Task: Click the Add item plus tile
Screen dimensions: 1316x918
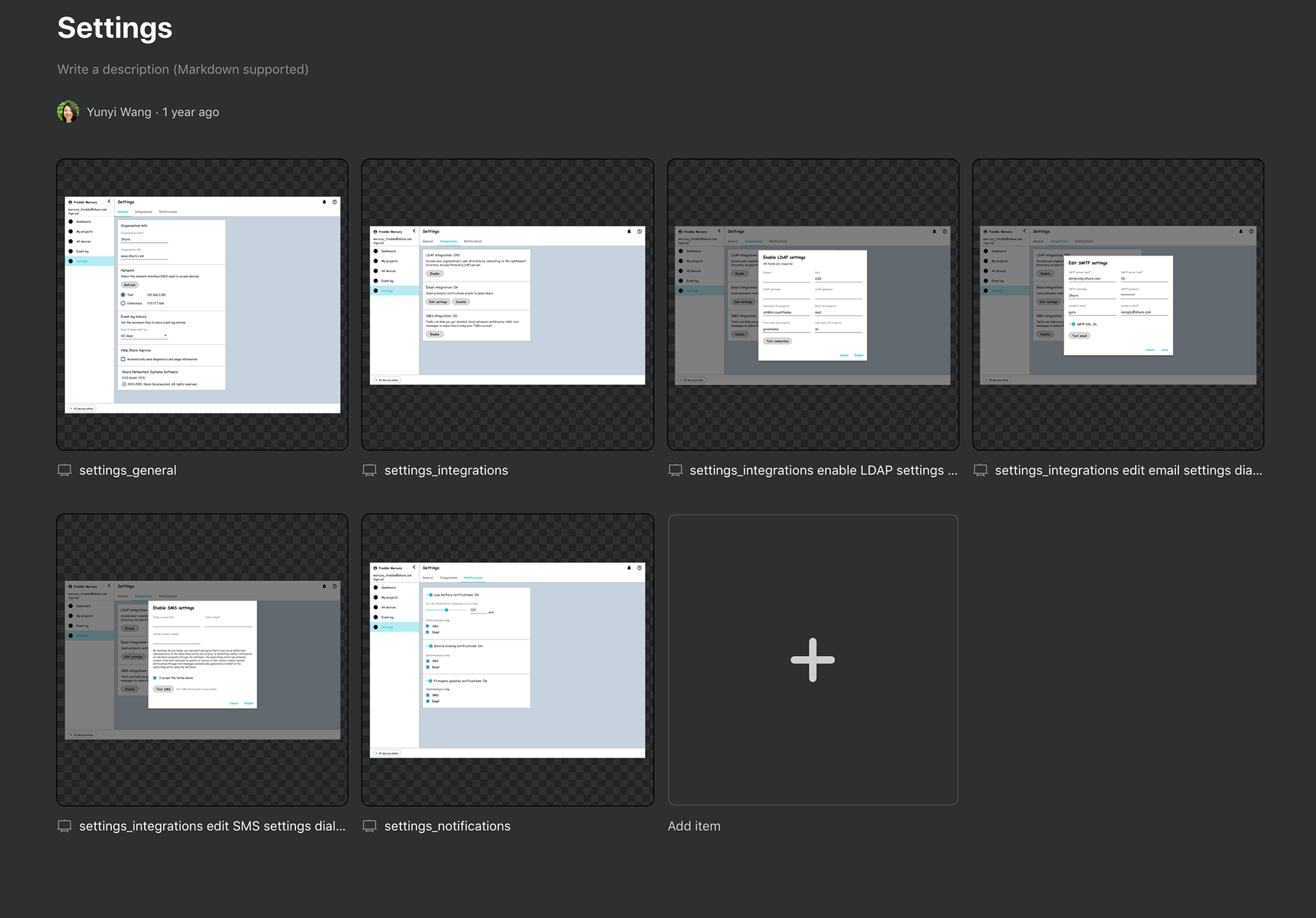Action: pyautogui.click(x=813, y=660)
